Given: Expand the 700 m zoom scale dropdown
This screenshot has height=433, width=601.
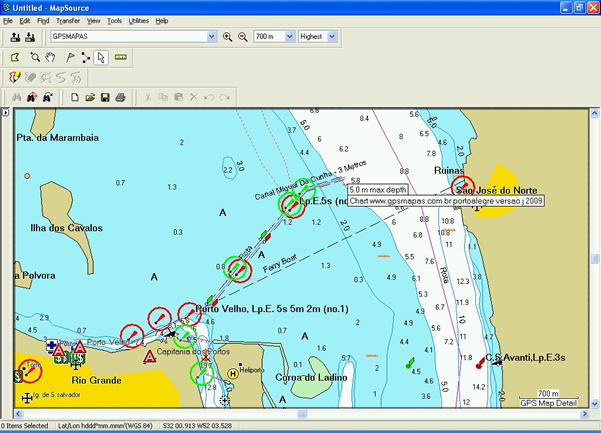Looking at the screenshot, I should tap(289, 37).
